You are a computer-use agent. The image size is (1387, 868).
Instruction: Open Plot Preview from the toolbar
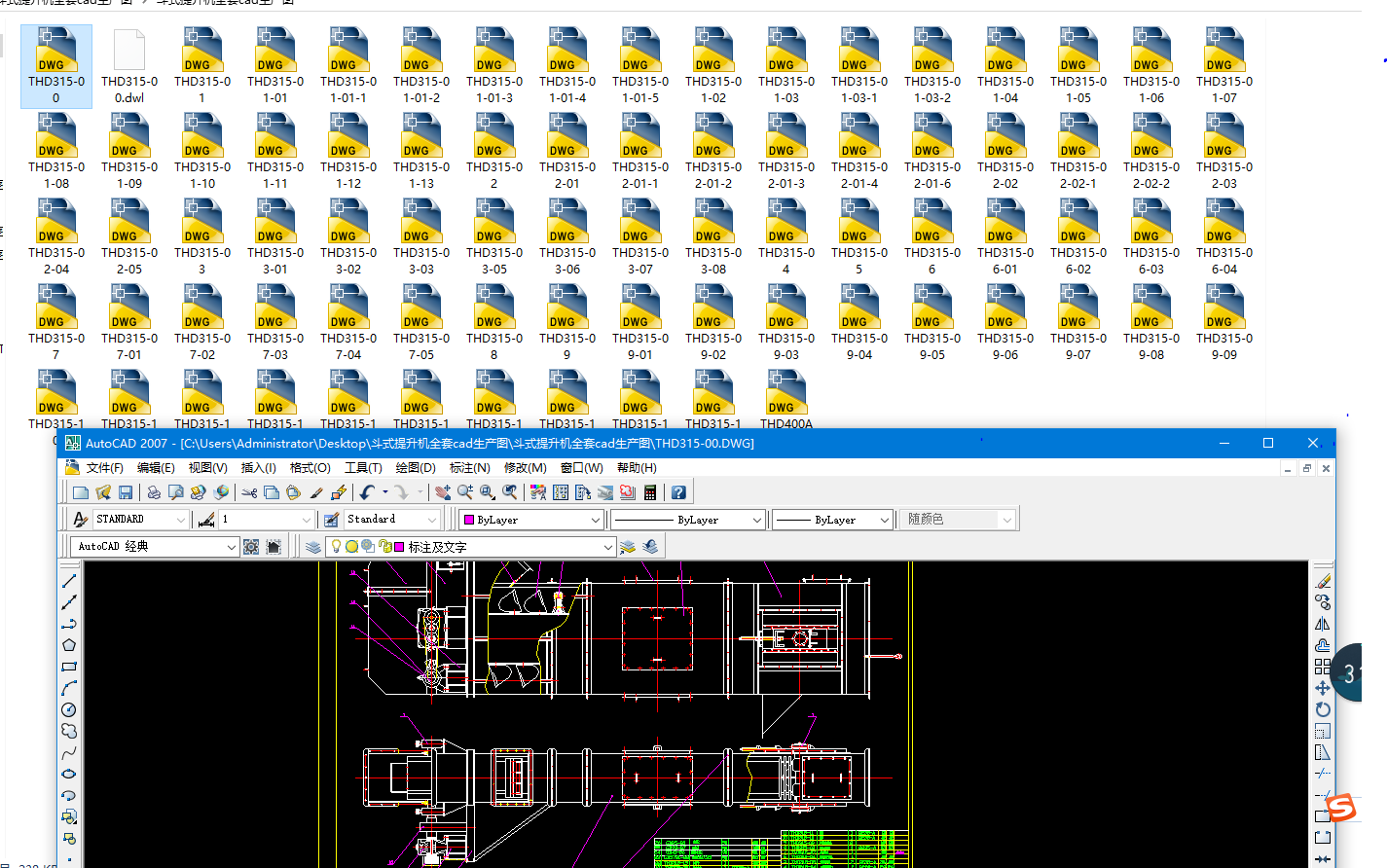click(176, 492)
